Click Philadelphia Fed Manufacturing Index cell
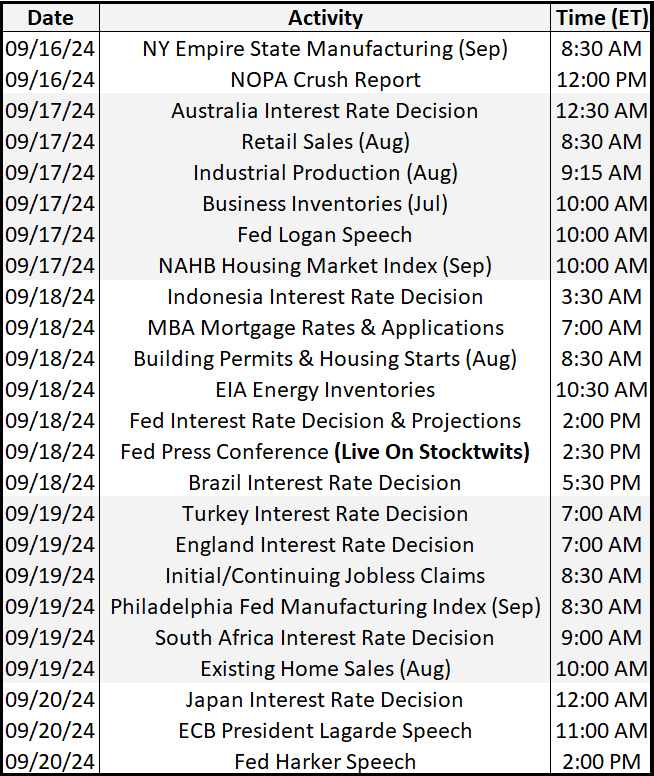The width and height of the screenshot is (654, 776). 325,607
